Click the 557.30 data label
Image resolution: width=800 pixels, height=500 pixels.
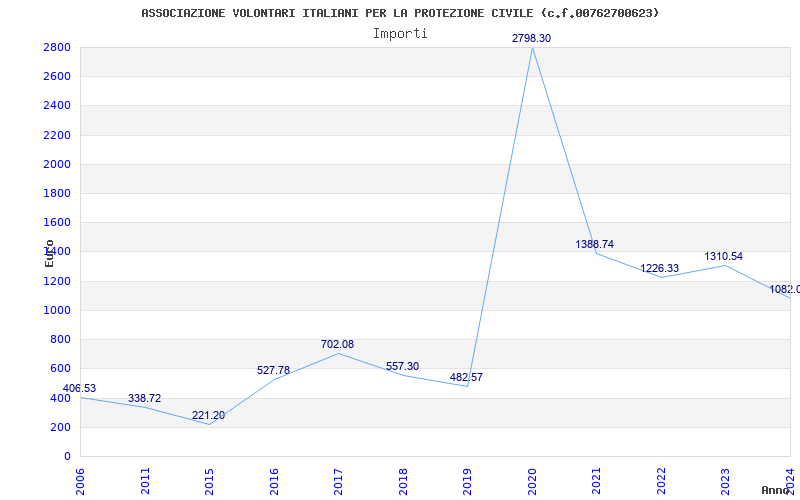pyautogui.click(x=403, y=366)
